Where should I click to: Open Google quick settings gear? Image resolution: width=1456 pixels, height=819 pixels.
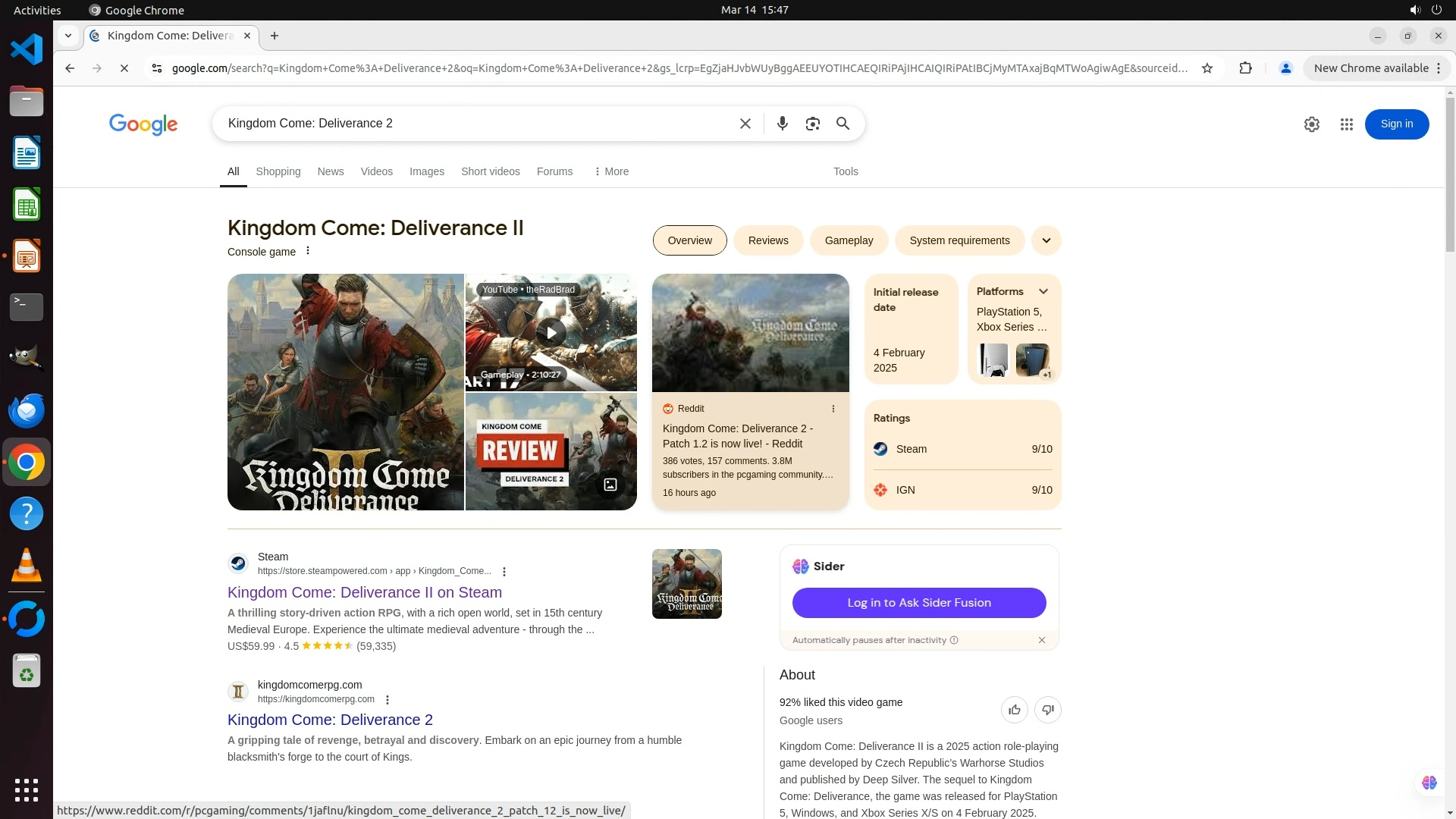click(1311, 124)
